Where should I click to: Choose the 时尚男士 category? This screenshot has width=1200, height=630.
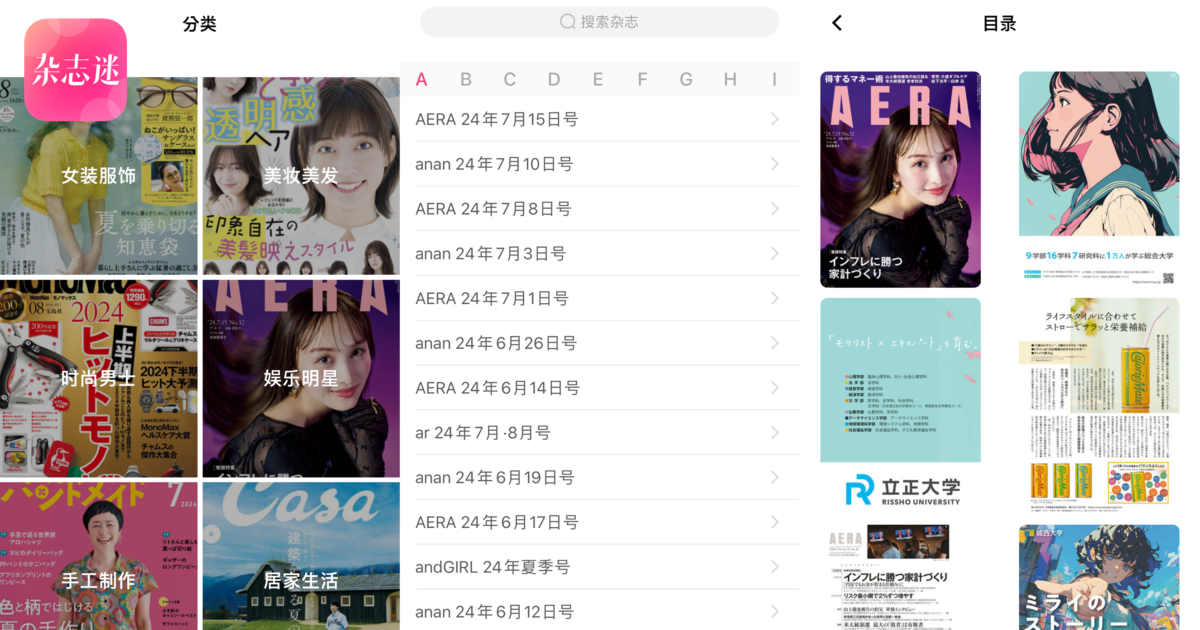99,378
